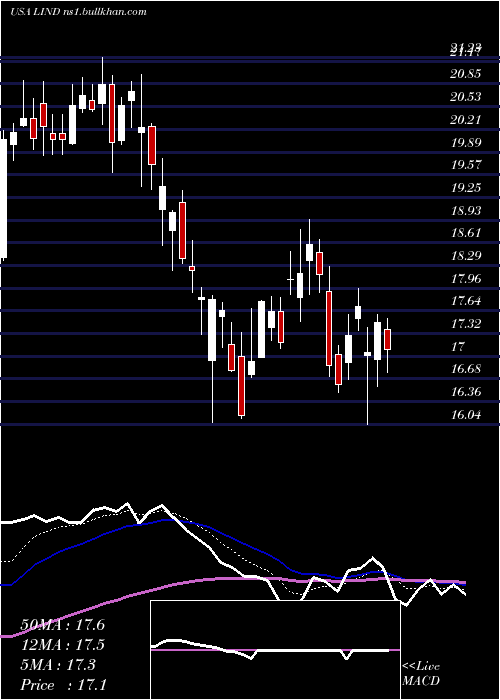Click the 18.93 price axis label

tap(466, 210)
